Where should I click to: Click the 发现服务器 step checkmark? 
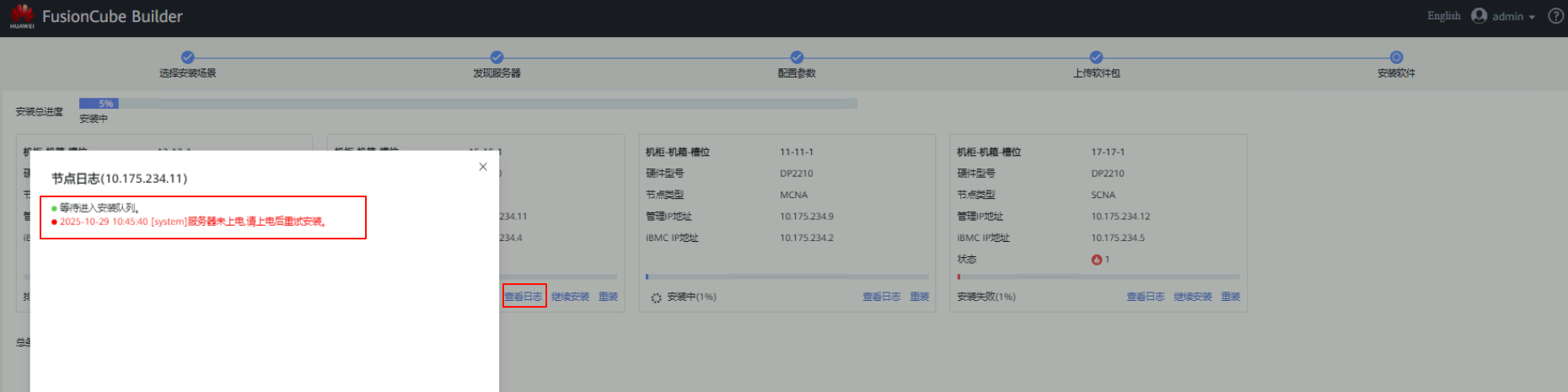(x=497, y=57)
